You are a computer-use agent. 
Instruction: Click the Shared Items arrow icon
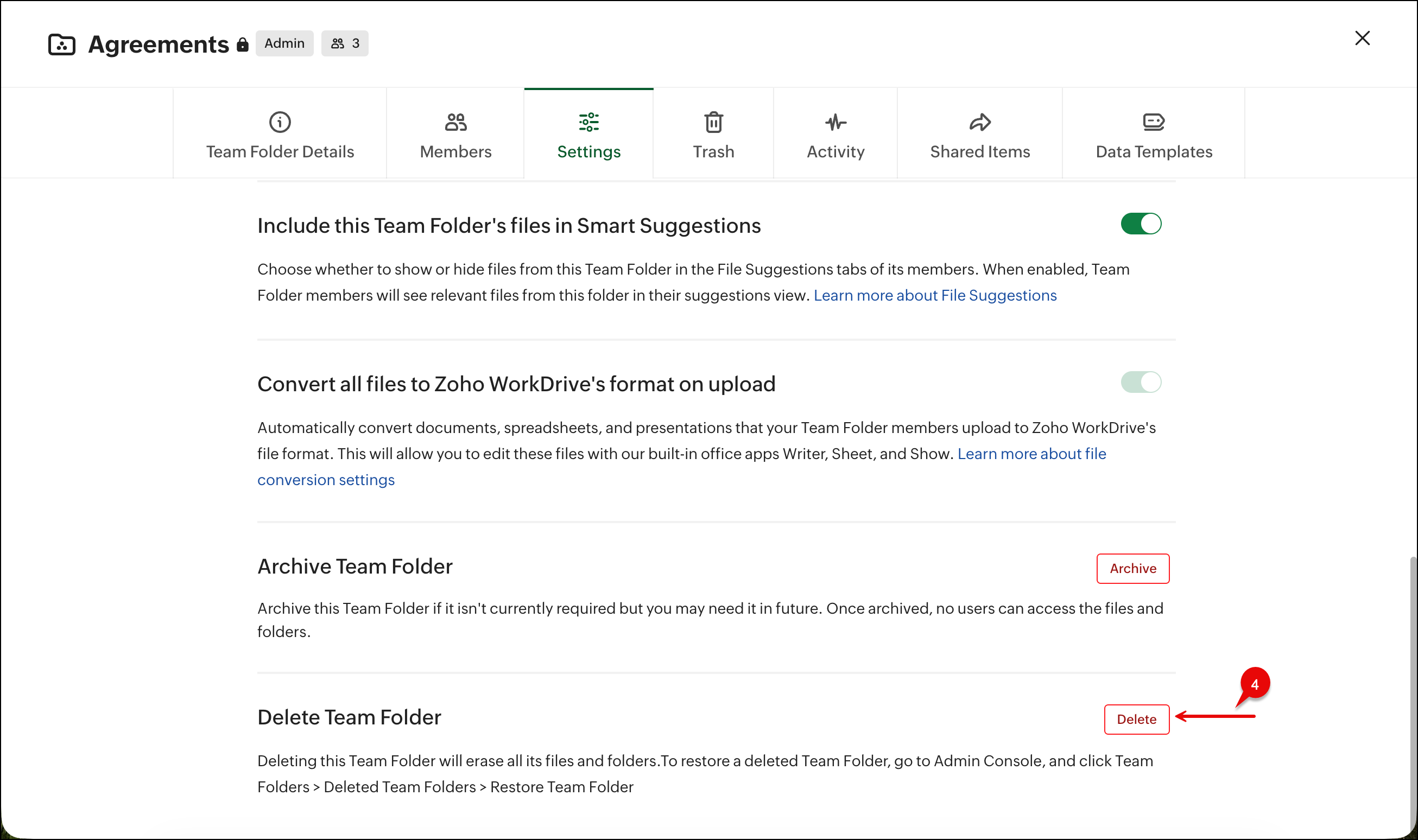(x=980, y=122)
